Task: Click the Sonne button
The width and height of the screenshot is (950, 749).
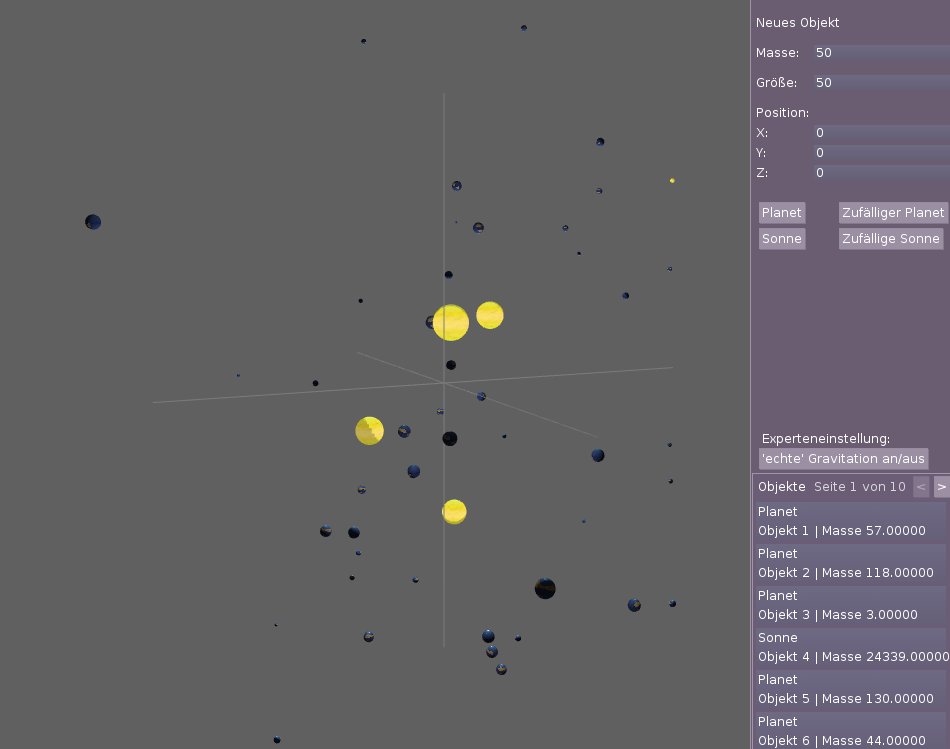Action: pyautogui.click(x=782, y=239)
